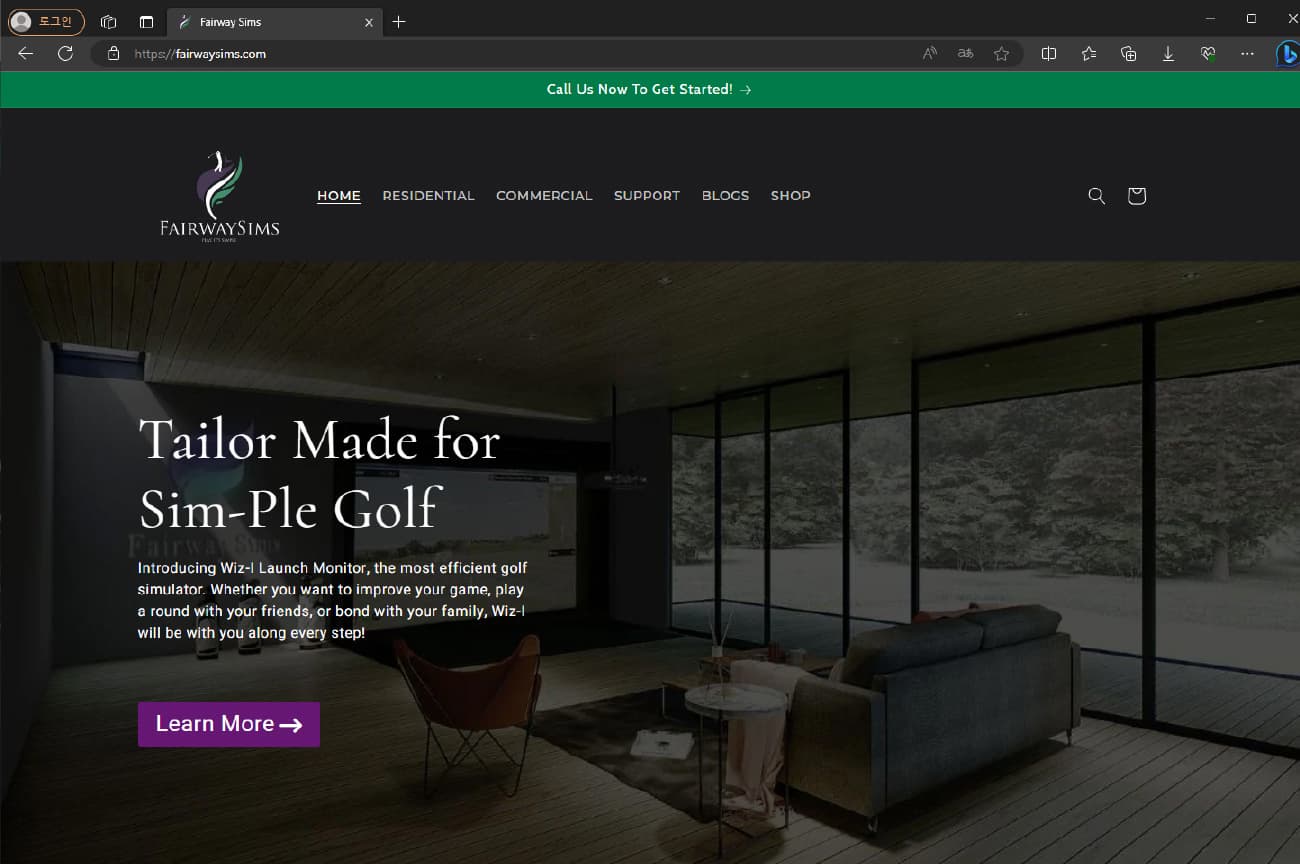This screenshot has width=1300, height=864.
Task: Click the Call Us Now To Get Started banner
Action: pyautogui.click(x=649, y=90)
